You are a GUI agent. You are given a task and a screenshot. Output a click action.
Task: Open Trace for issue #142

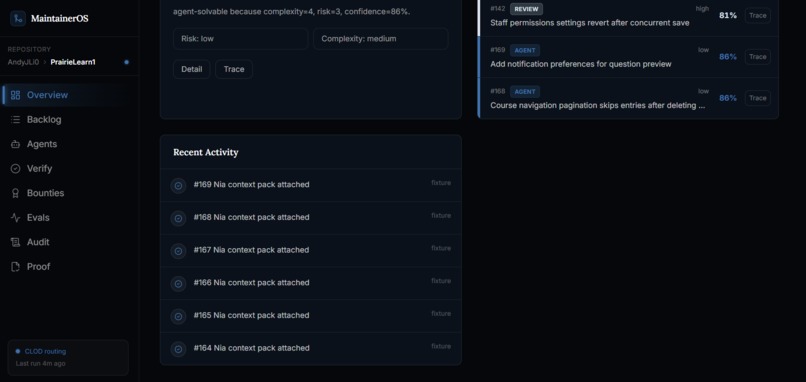tap(757, 15)
